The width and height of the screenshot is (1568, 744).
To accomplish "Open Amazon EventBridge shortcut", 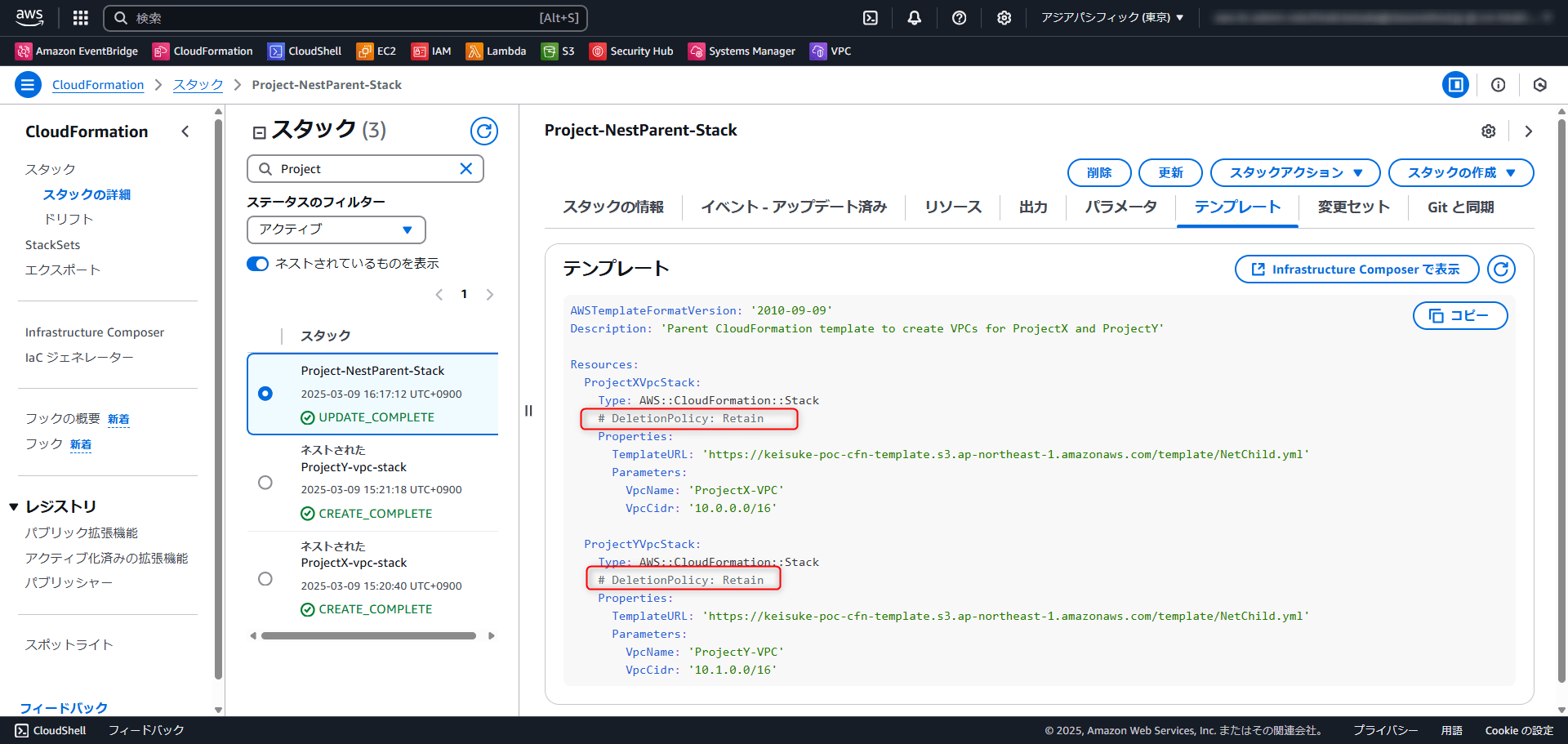I will (x=77, y=51).
